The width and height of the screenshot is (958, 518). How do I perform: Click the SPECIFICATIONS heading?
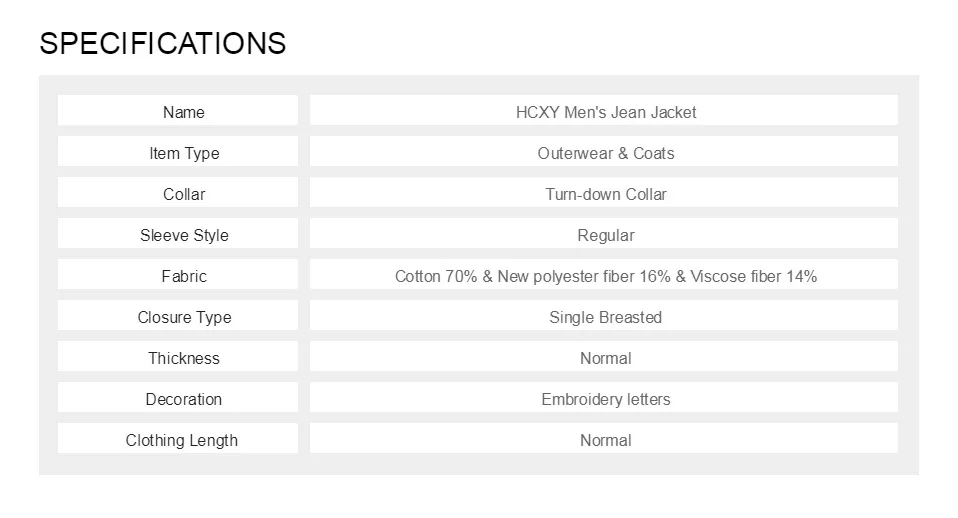[x=163, y=43]
